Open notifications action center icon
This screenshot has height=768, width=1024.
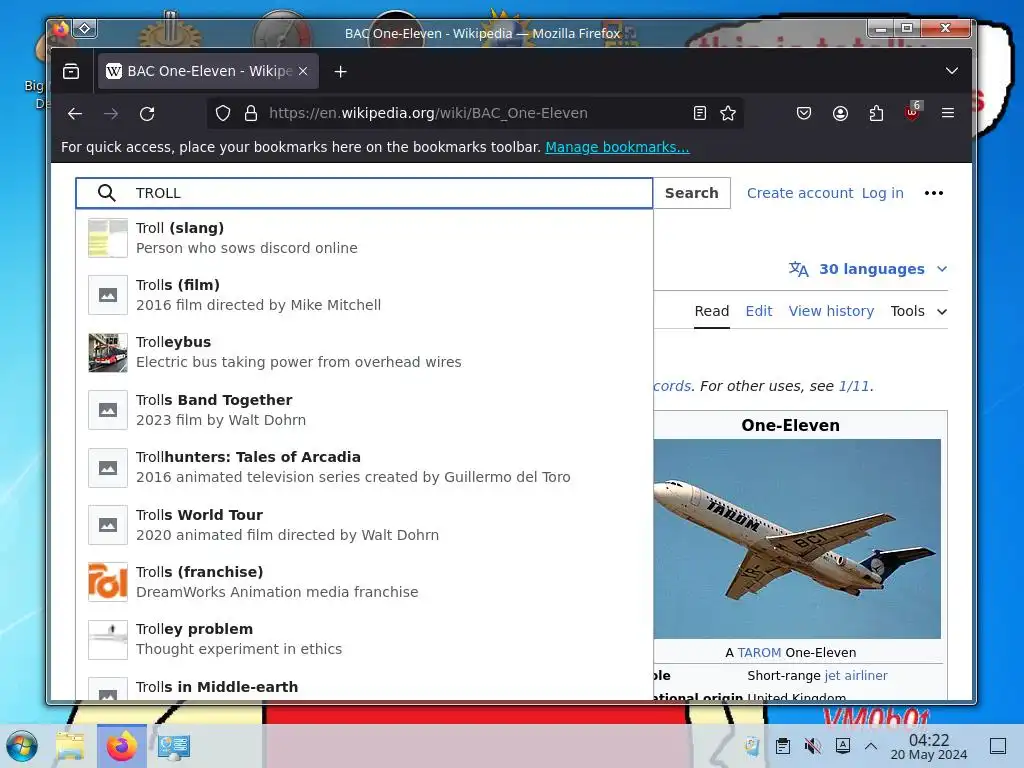click(x=998, y=746)
